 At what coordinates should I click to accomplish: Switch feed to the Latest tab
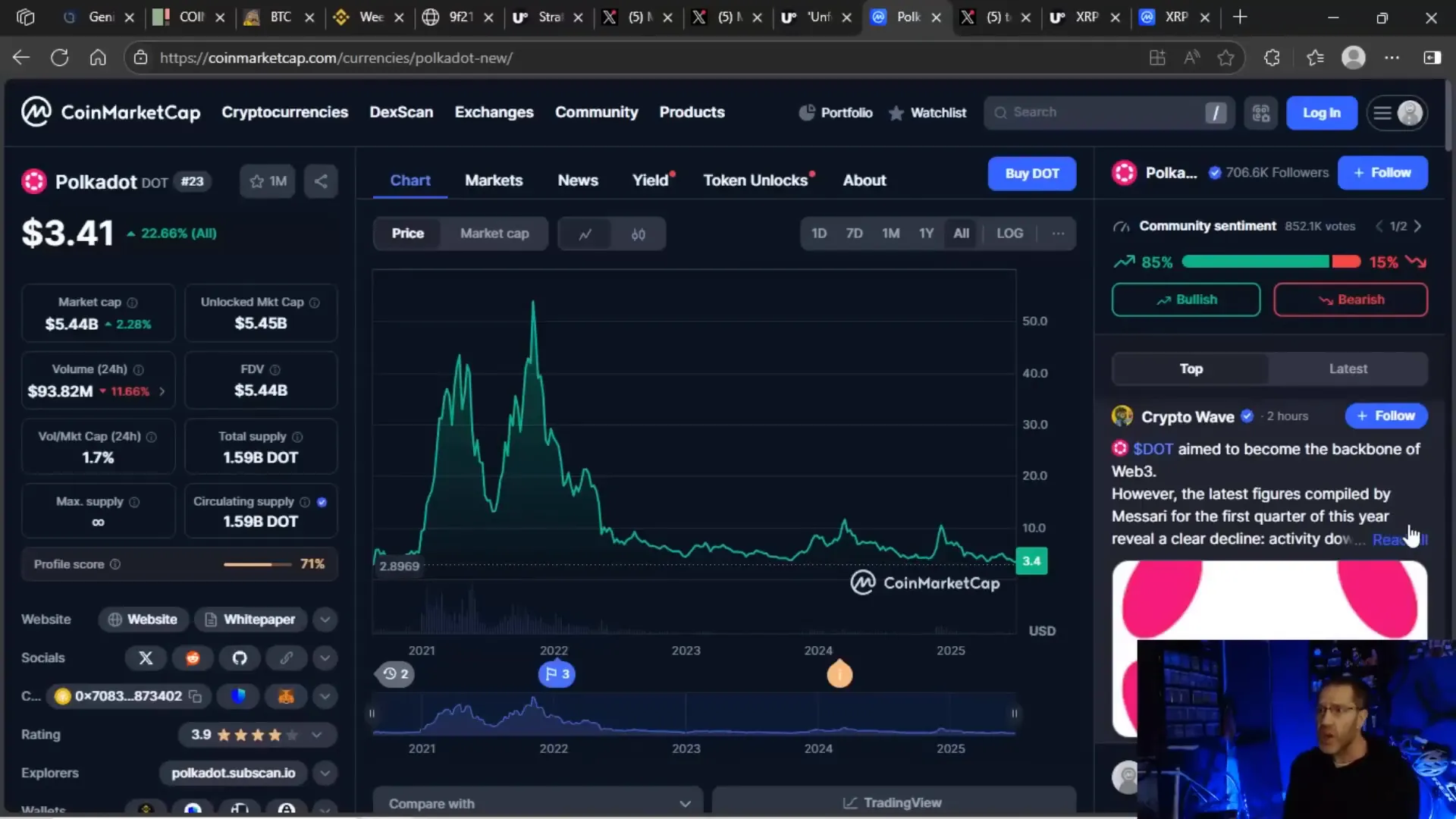coord(1348,369)
